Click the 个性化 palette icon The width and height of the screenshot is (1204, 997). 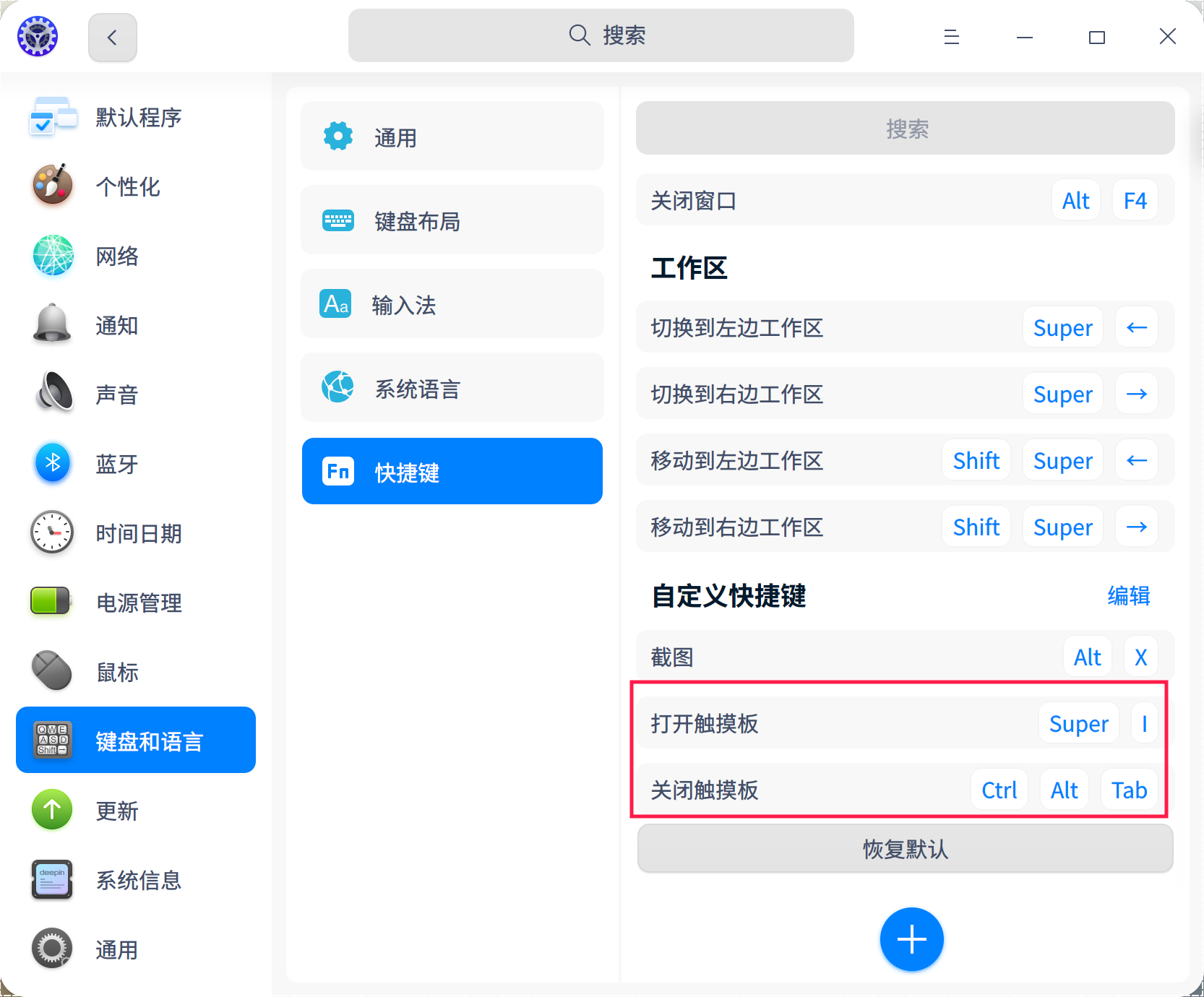[53, 186]
